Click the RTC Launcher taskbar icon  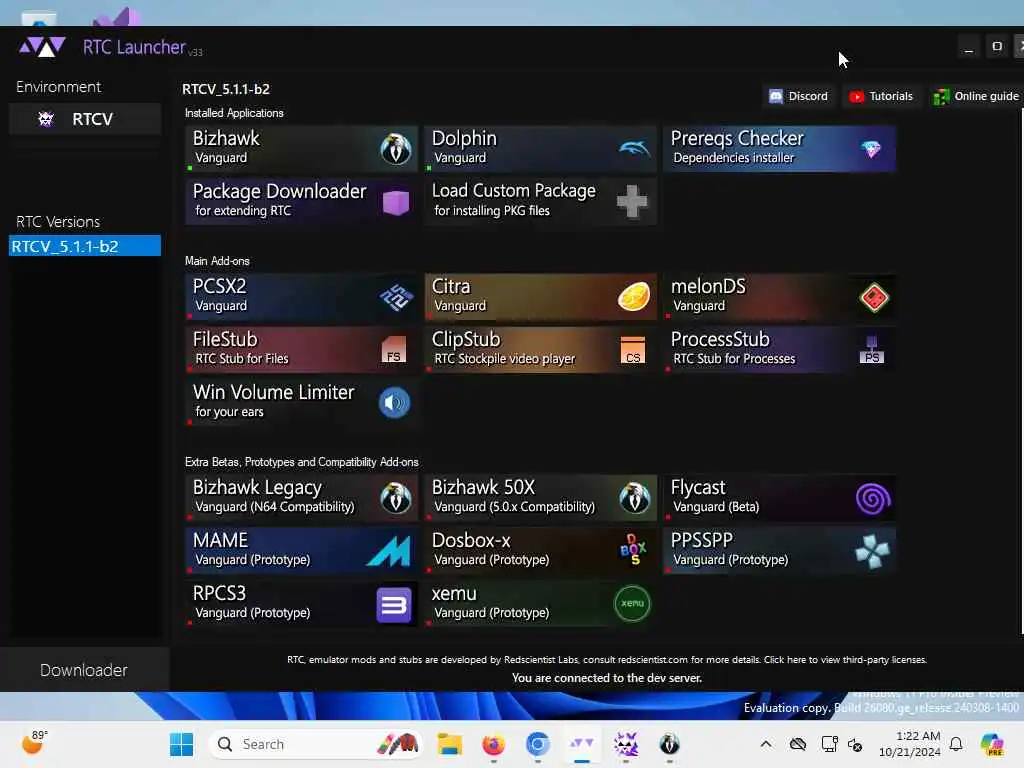(x=581, y=744)
